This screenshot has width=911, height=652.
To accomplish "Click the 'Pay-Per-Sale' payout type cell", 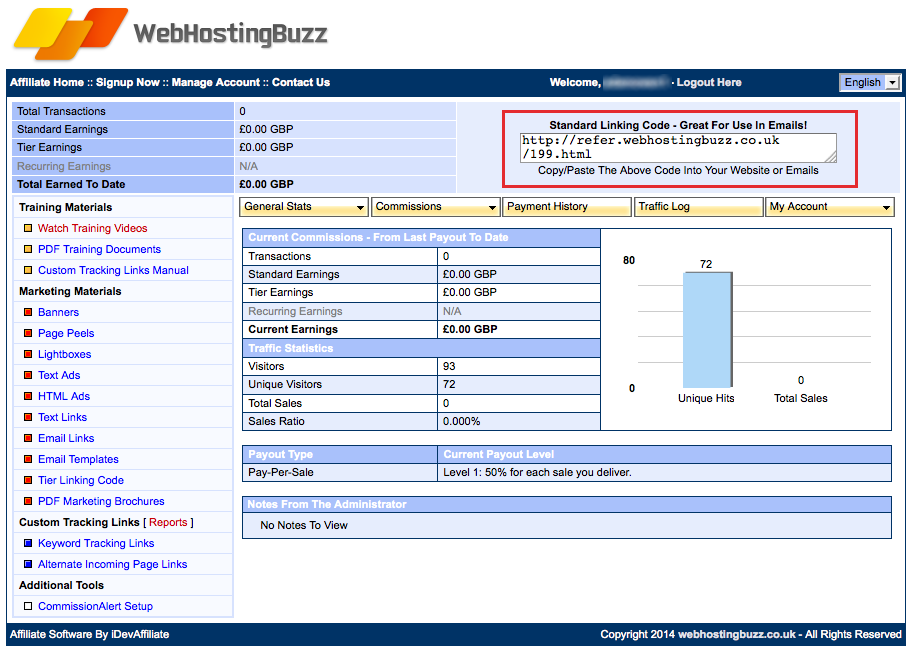I will [339, 472].
